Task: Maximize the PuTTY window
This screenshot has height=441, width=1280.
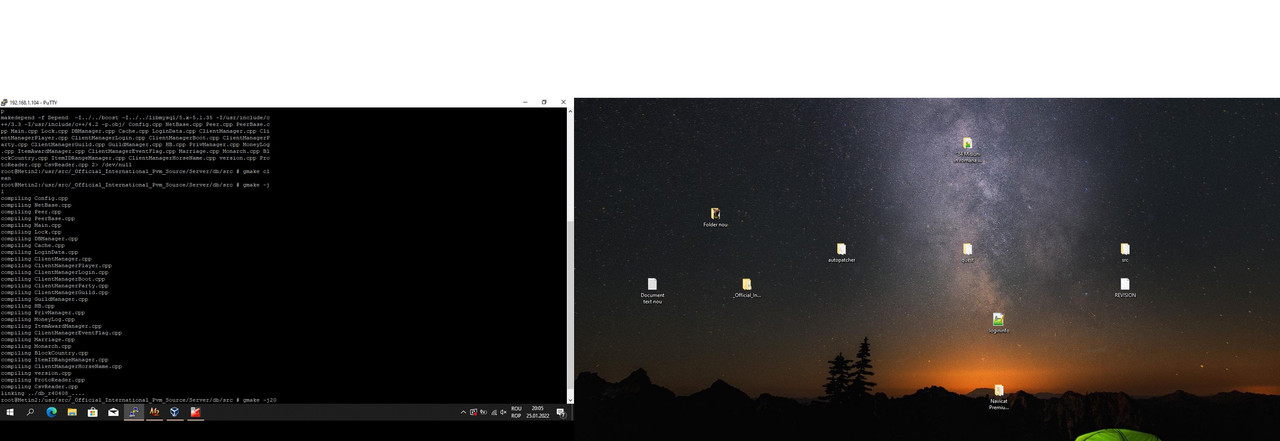Action: point(544,102)
